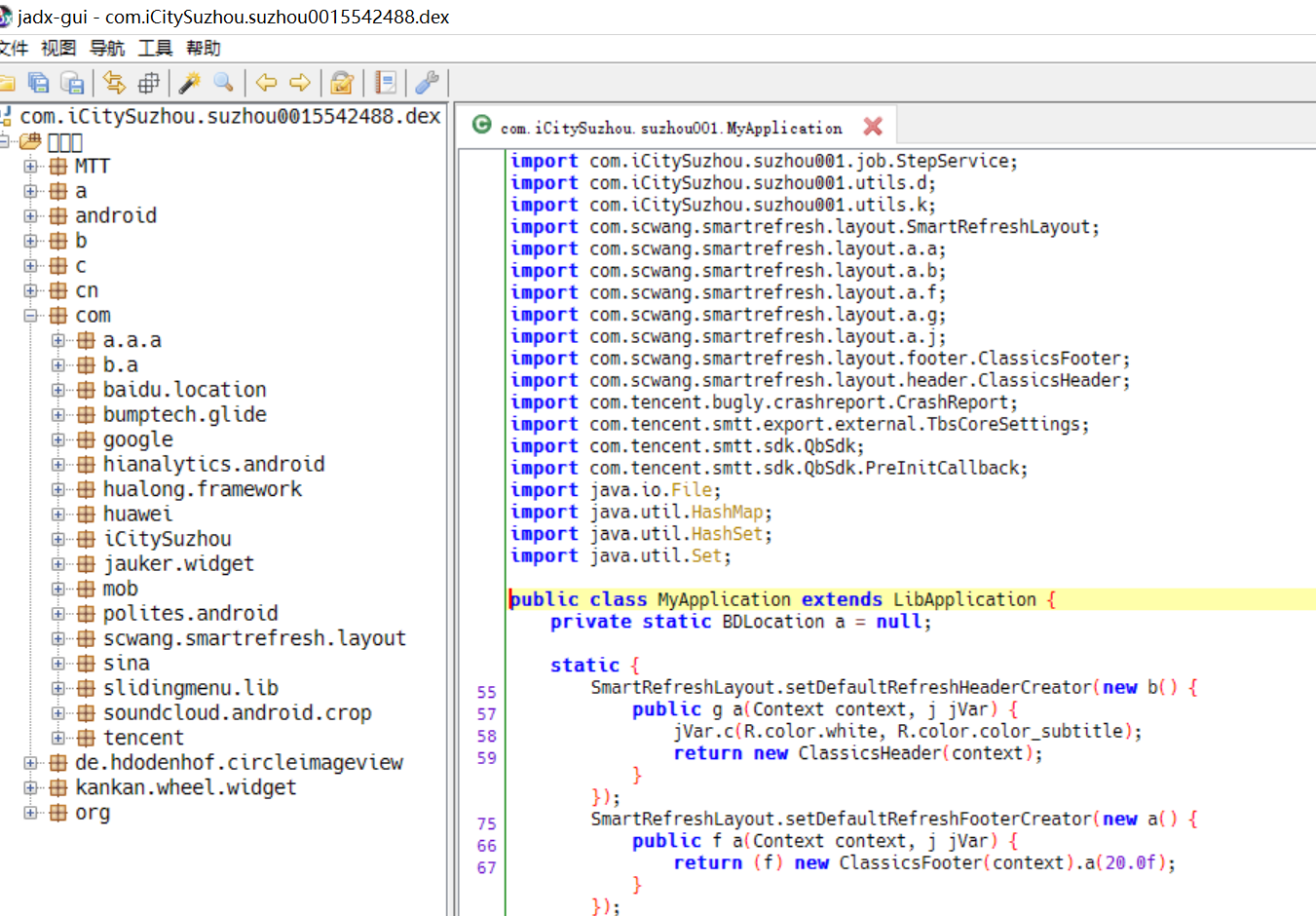Toggle Sync with editor arrows icon
Viewport: 1316px width, 916px height.
coord(114,83)
